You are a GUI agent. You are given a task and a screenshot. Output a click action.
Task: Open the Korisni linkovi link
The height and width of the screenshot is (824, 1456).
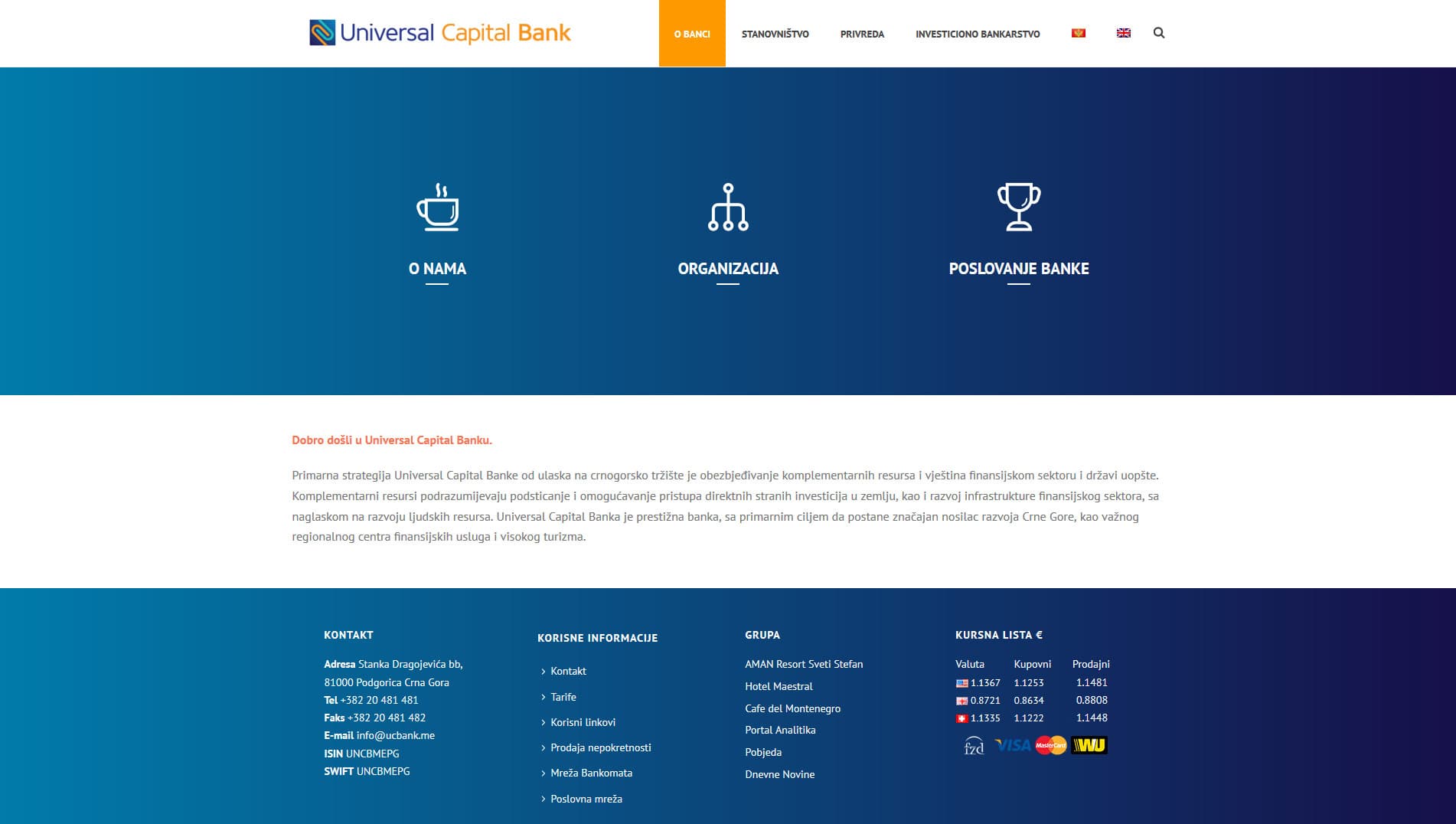(583, 722)
